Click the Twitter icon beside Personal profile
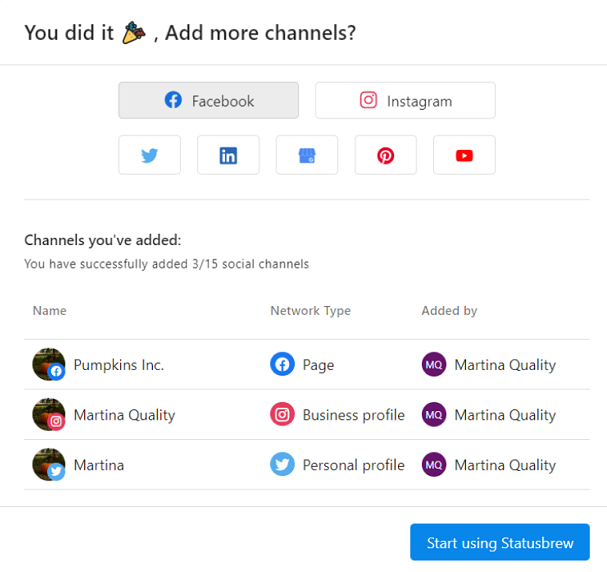The width and height of the screenshot is (607, 572). coord(282,464)
